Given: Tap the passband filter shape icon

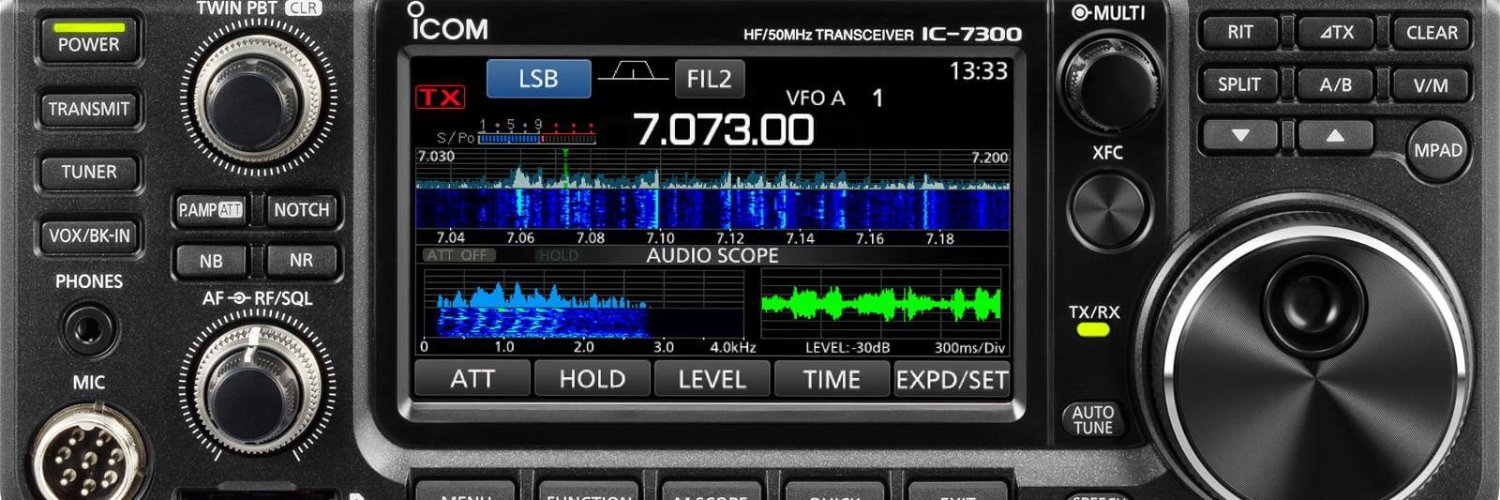Looking at the screenshot, I should [632, 72].
